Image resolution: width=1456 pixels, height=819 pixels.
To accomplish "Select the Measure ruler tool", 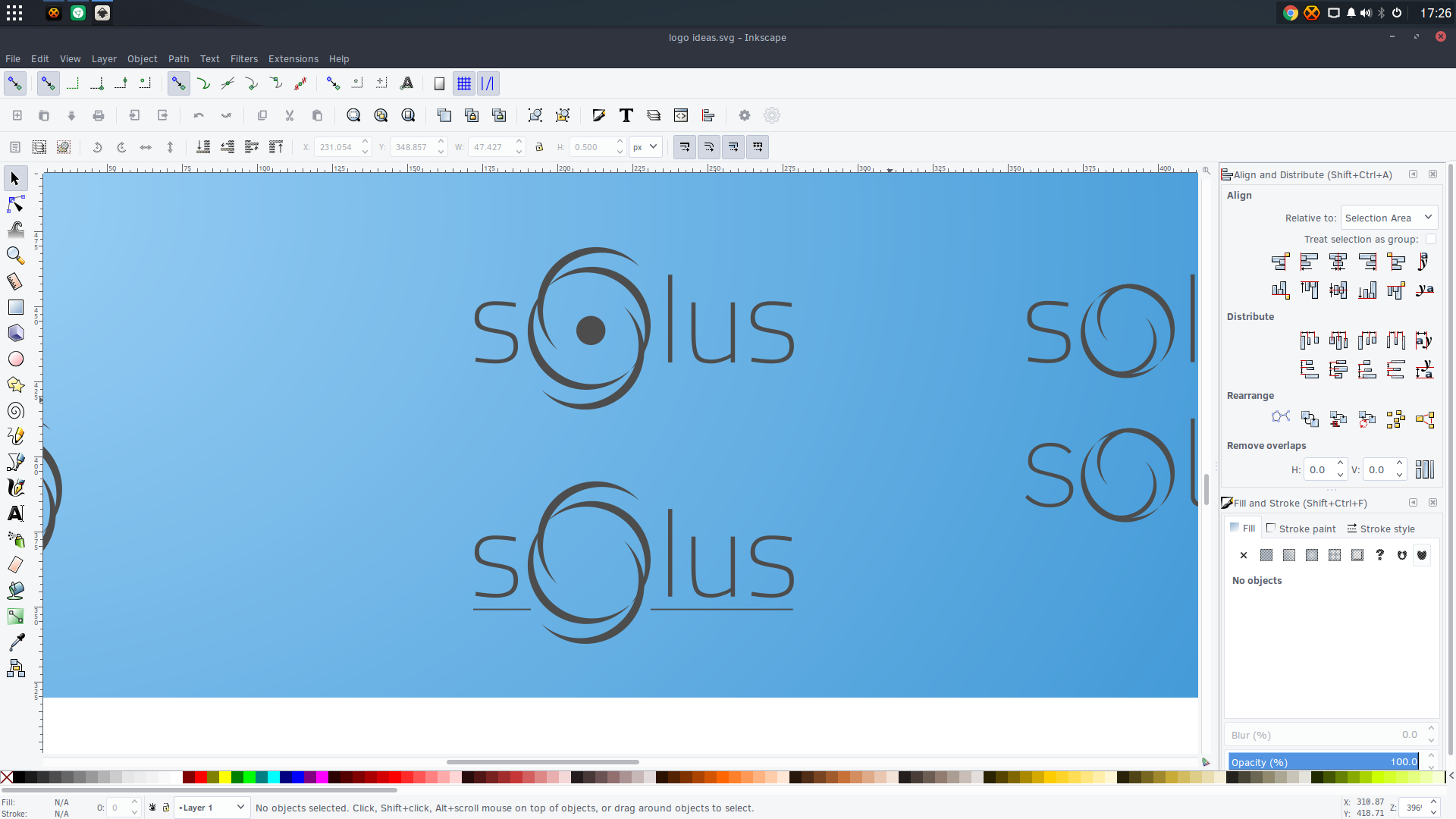I will tap(15, 281).
